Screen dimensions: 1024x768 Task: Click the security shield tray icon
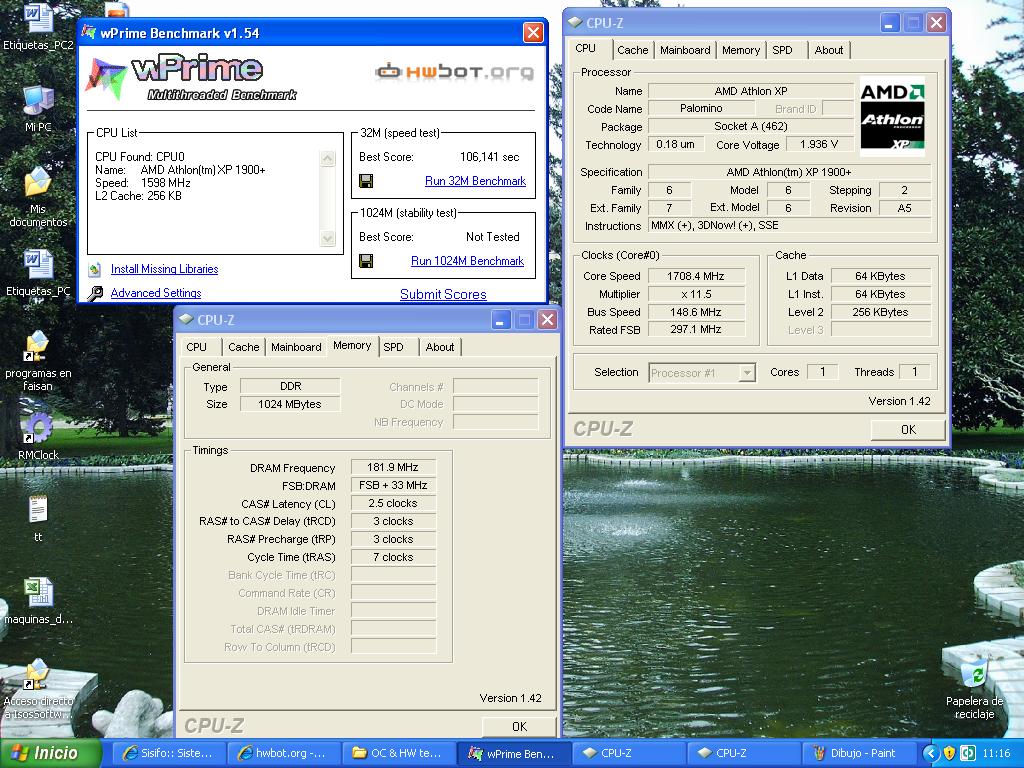(949, 753)
